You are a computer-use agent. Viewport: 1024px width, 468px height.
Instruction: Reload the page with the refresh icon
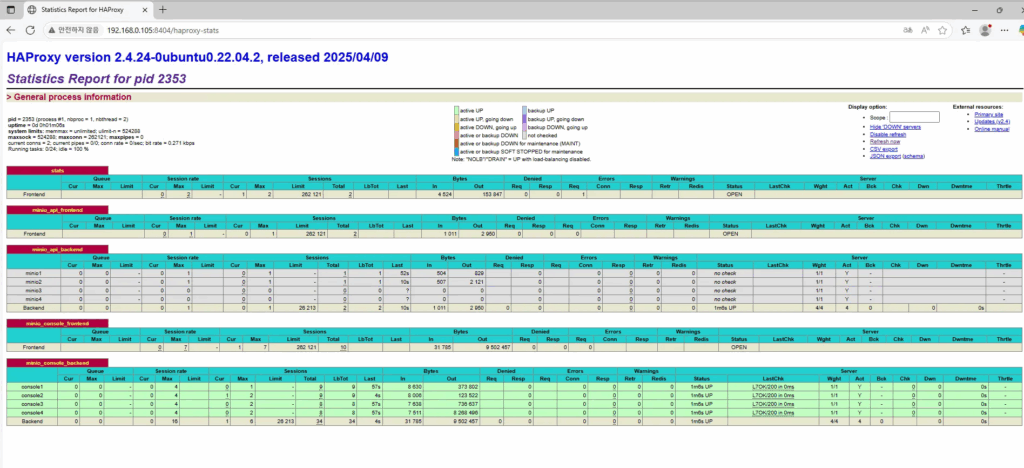[30, 30]
